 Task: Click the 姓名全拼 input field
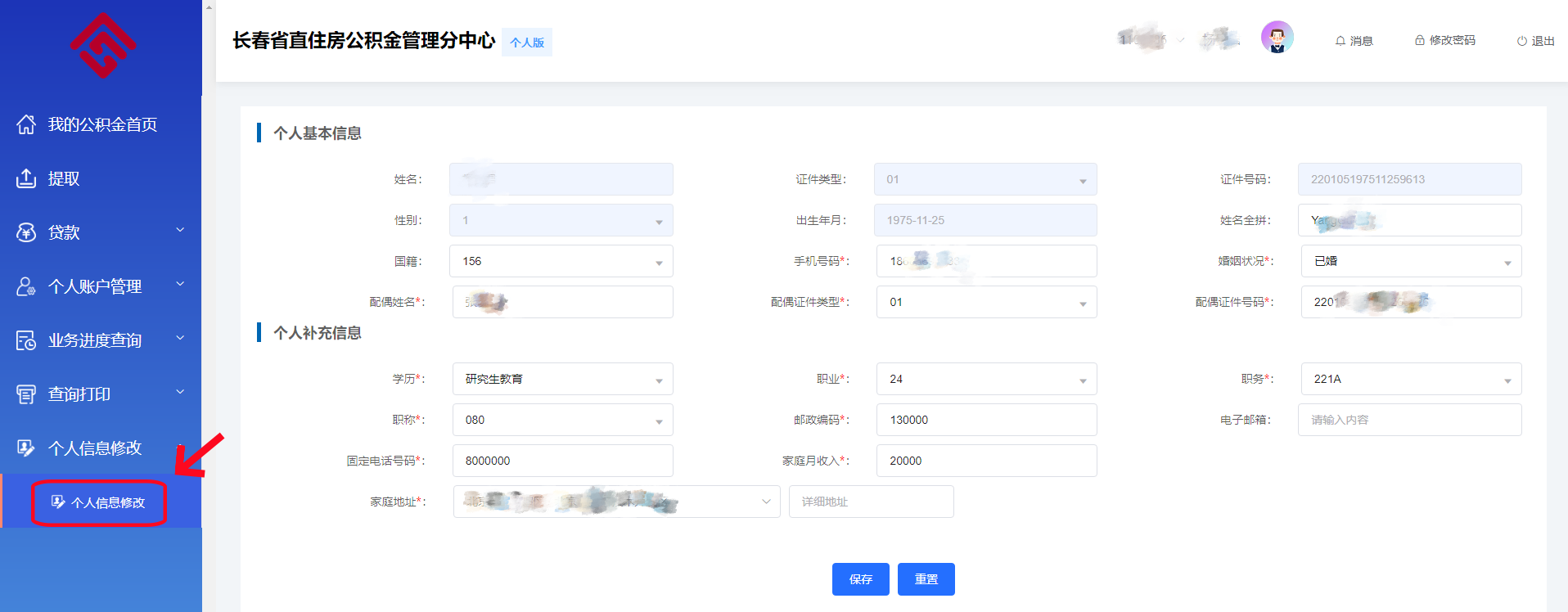pos(1410,220)
